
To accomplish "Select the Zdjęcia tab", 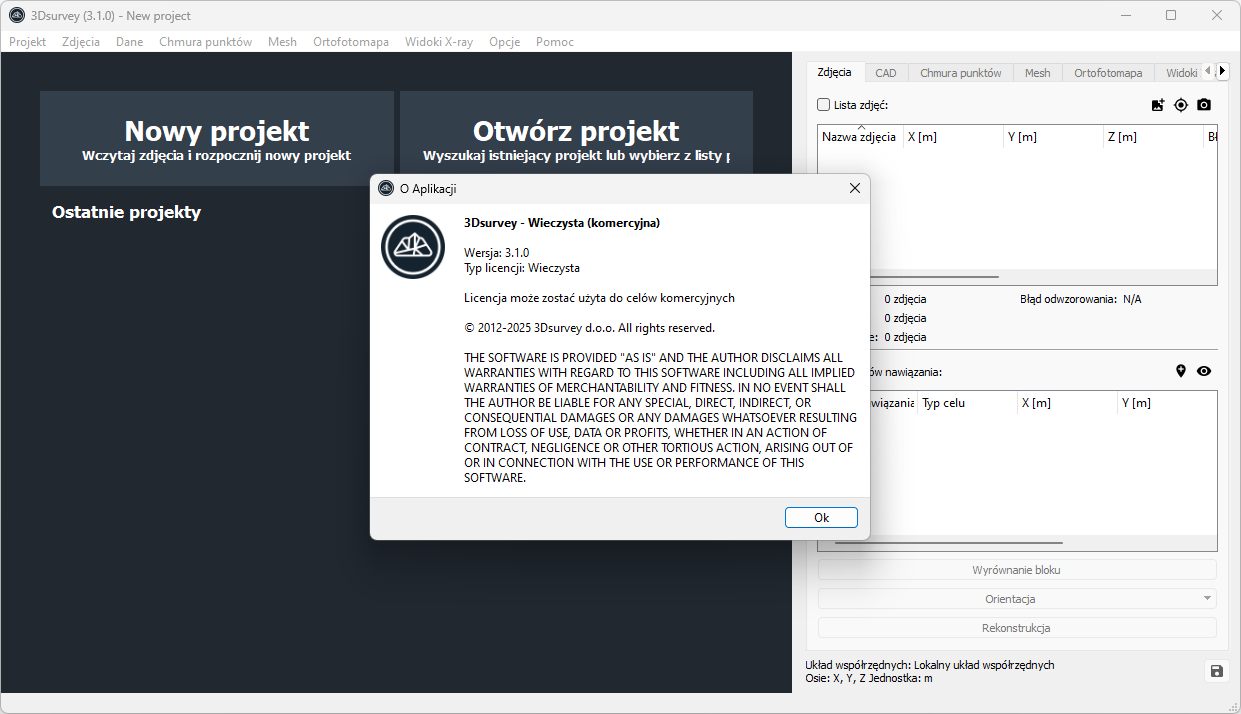I will 835,72.
